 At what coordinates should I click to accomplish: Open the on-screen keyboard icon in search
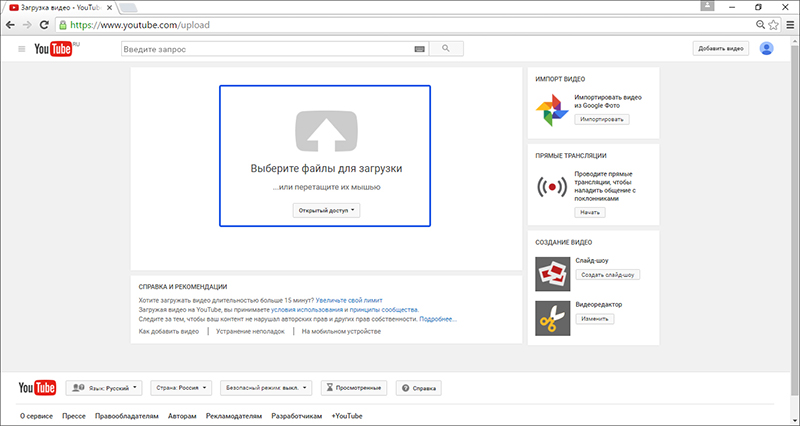coord(419,48)
